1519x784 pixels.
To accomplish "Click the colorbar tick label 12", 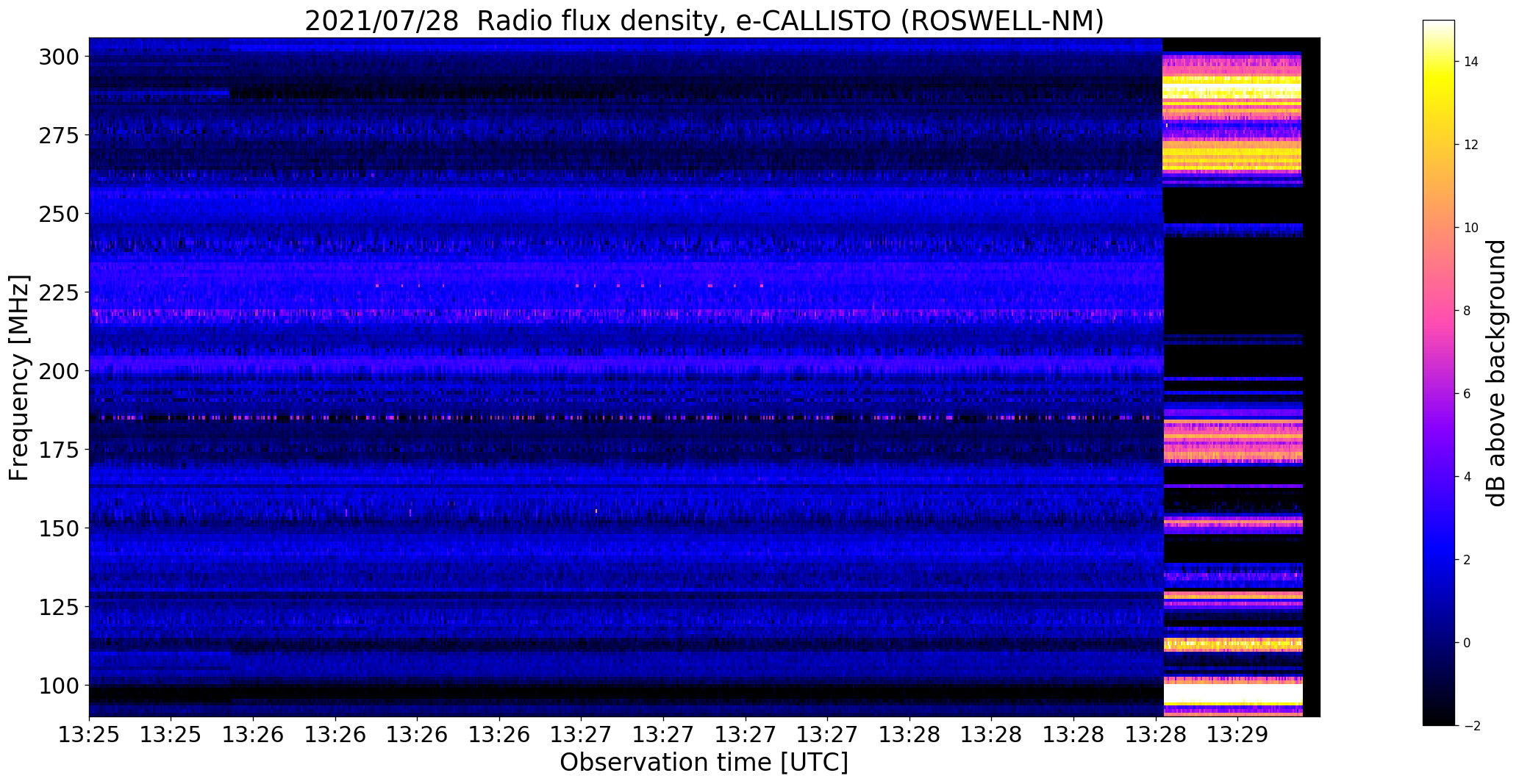I will point(1471,145).
